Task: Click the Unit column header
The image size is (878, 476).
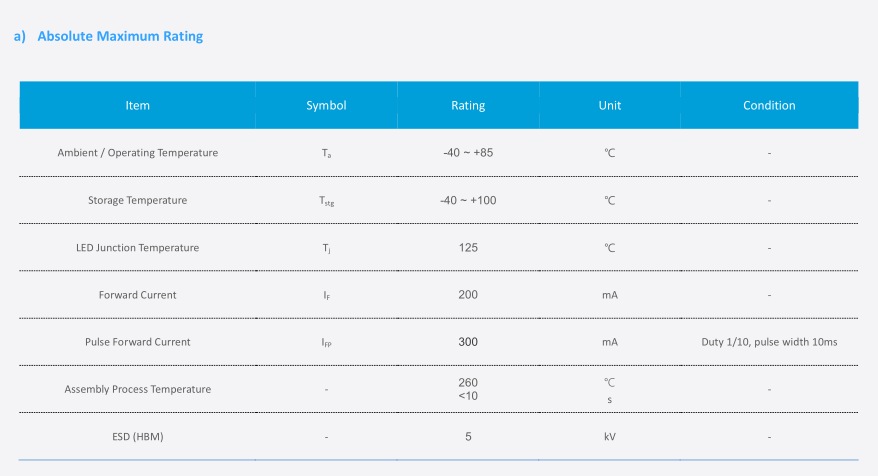Action: click(x=609, y=105)
